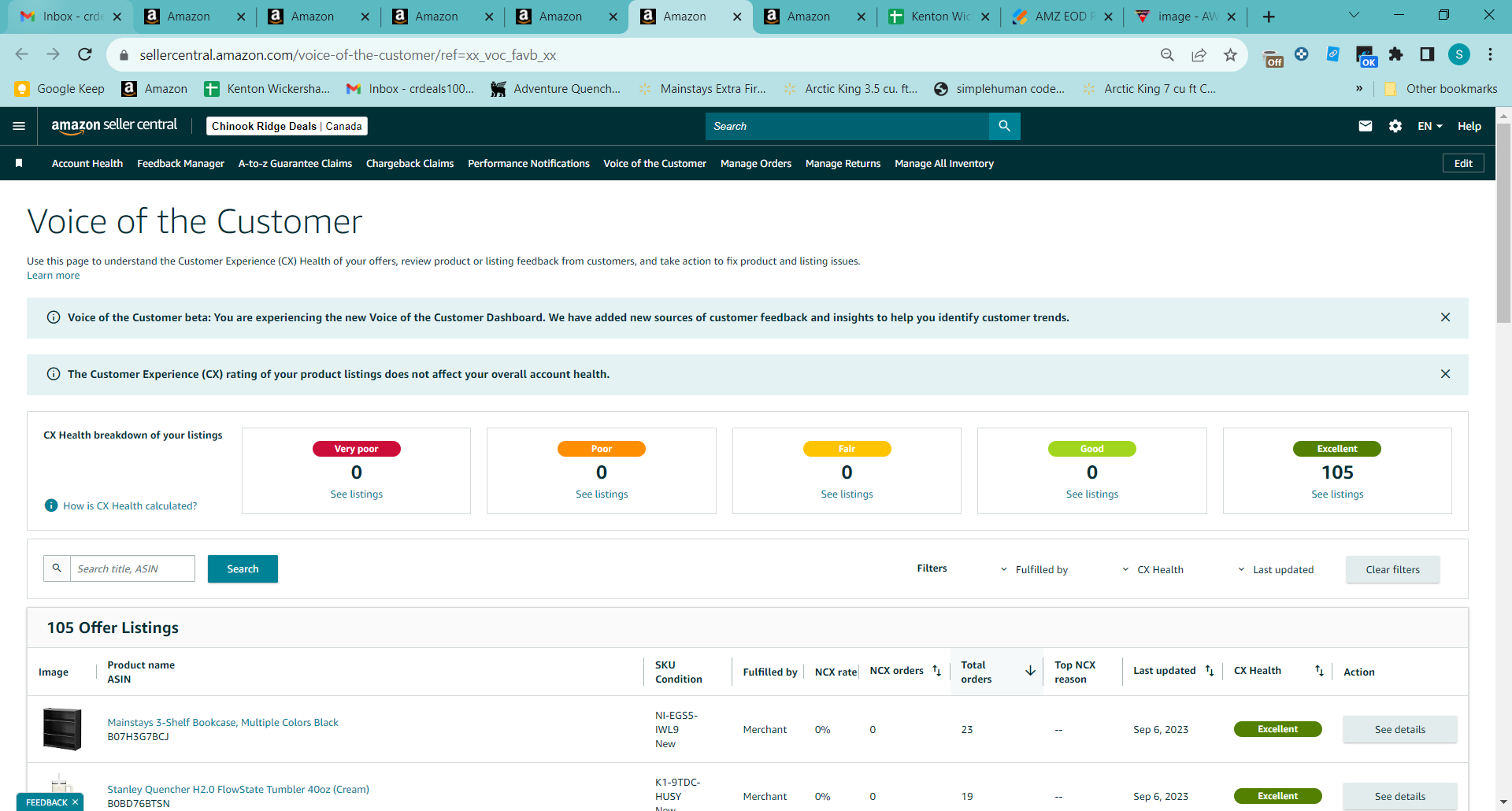
Task: Toggle the Chrome side panel icon
Action: 1427,54
